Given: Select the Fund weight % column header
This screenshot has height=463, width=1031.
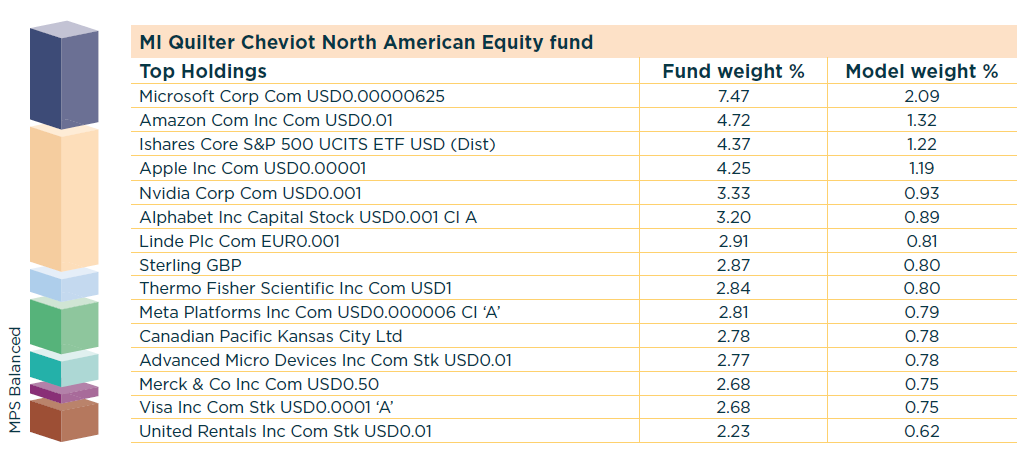Looking at the screenshot, I should pos(733,71).
